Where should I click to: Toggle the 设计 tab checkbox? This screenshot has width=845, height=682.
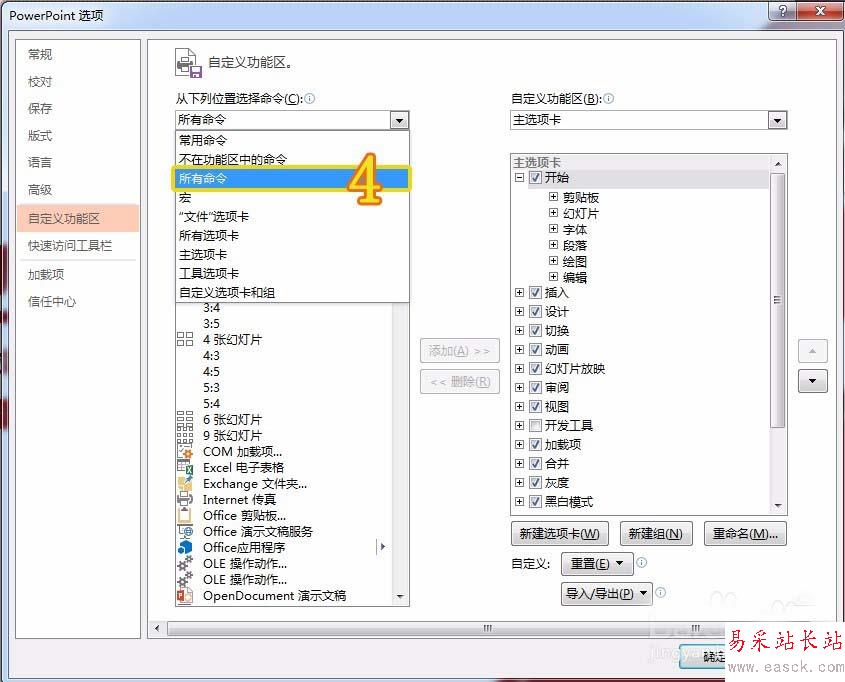point(535,311)
